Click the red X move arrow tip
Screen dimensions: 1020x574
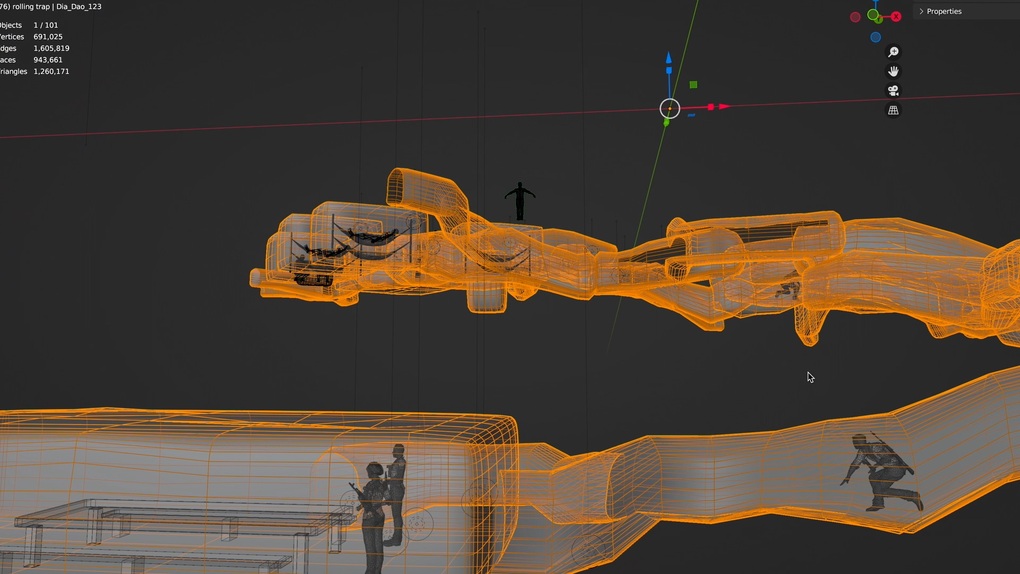[724, 106]
